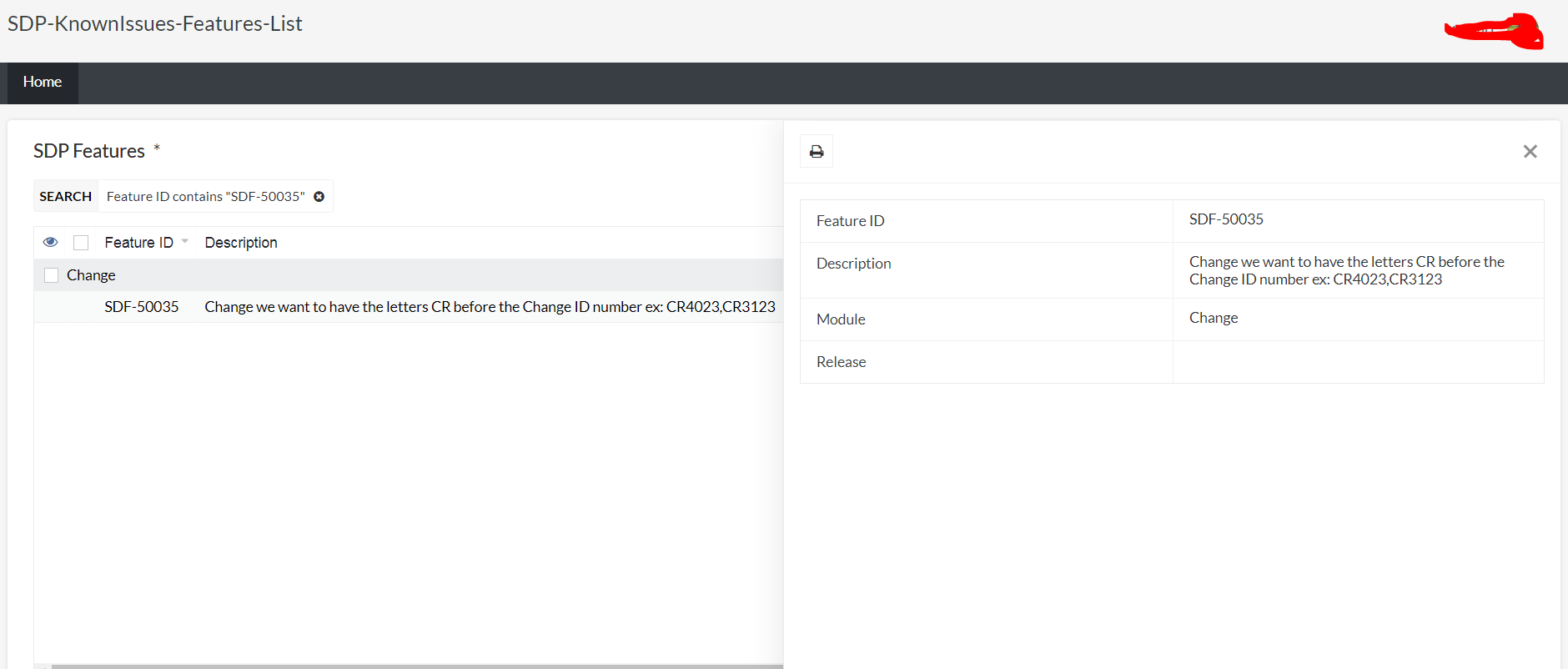Click the Feature ID column header
The width and height of the screenshot is (1568, 669).
point(138,243)
